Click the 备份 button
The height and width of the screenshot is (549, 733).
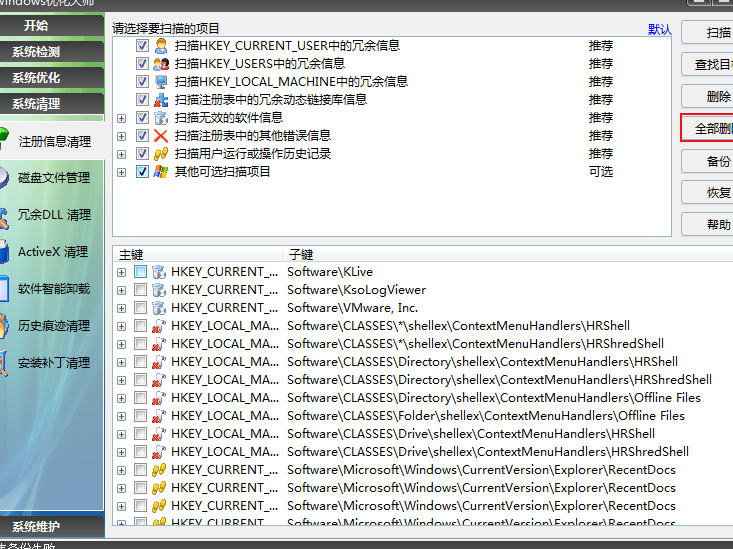(707, 161)
